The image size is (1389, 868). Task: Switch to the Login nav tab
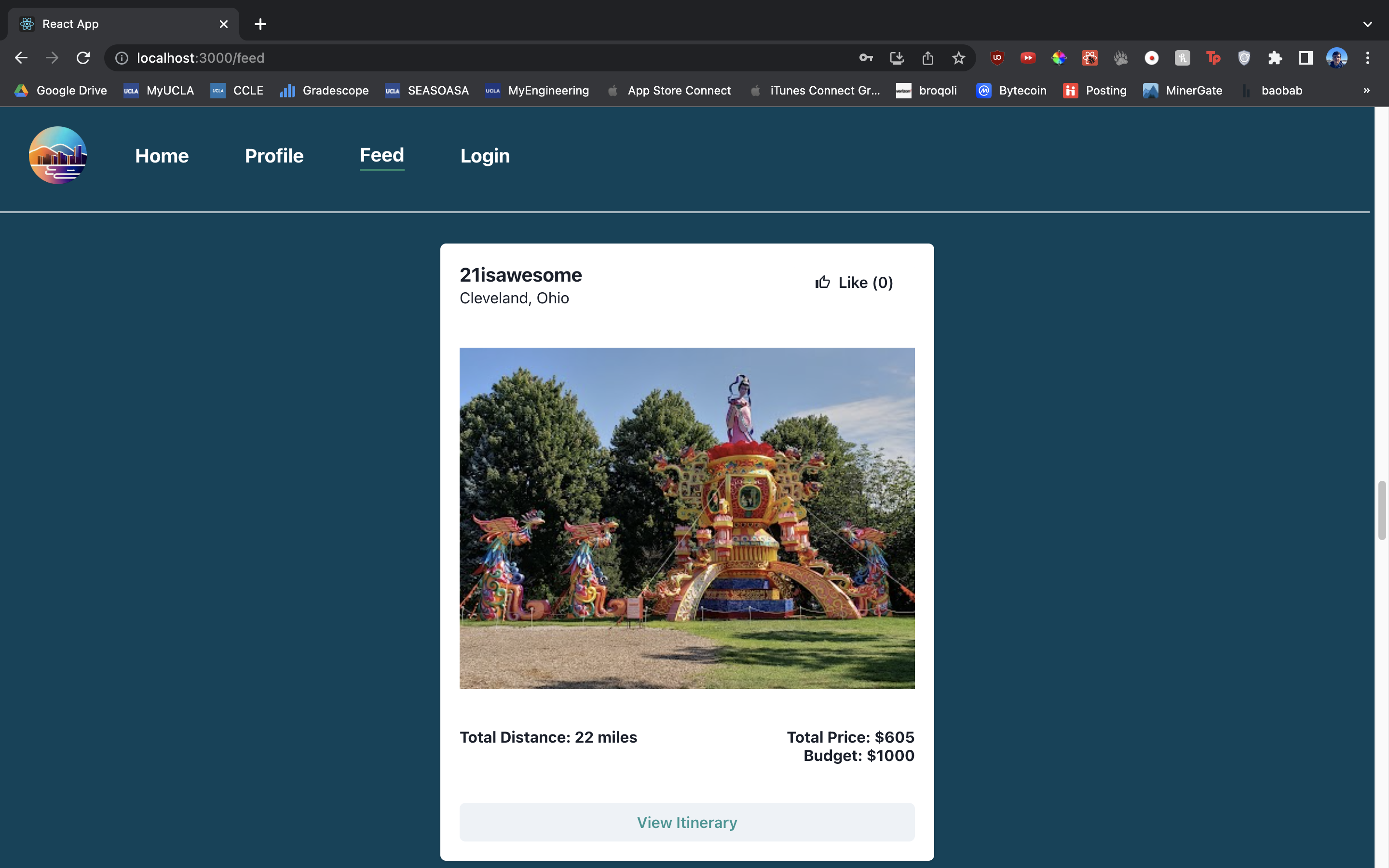point(485,156)
